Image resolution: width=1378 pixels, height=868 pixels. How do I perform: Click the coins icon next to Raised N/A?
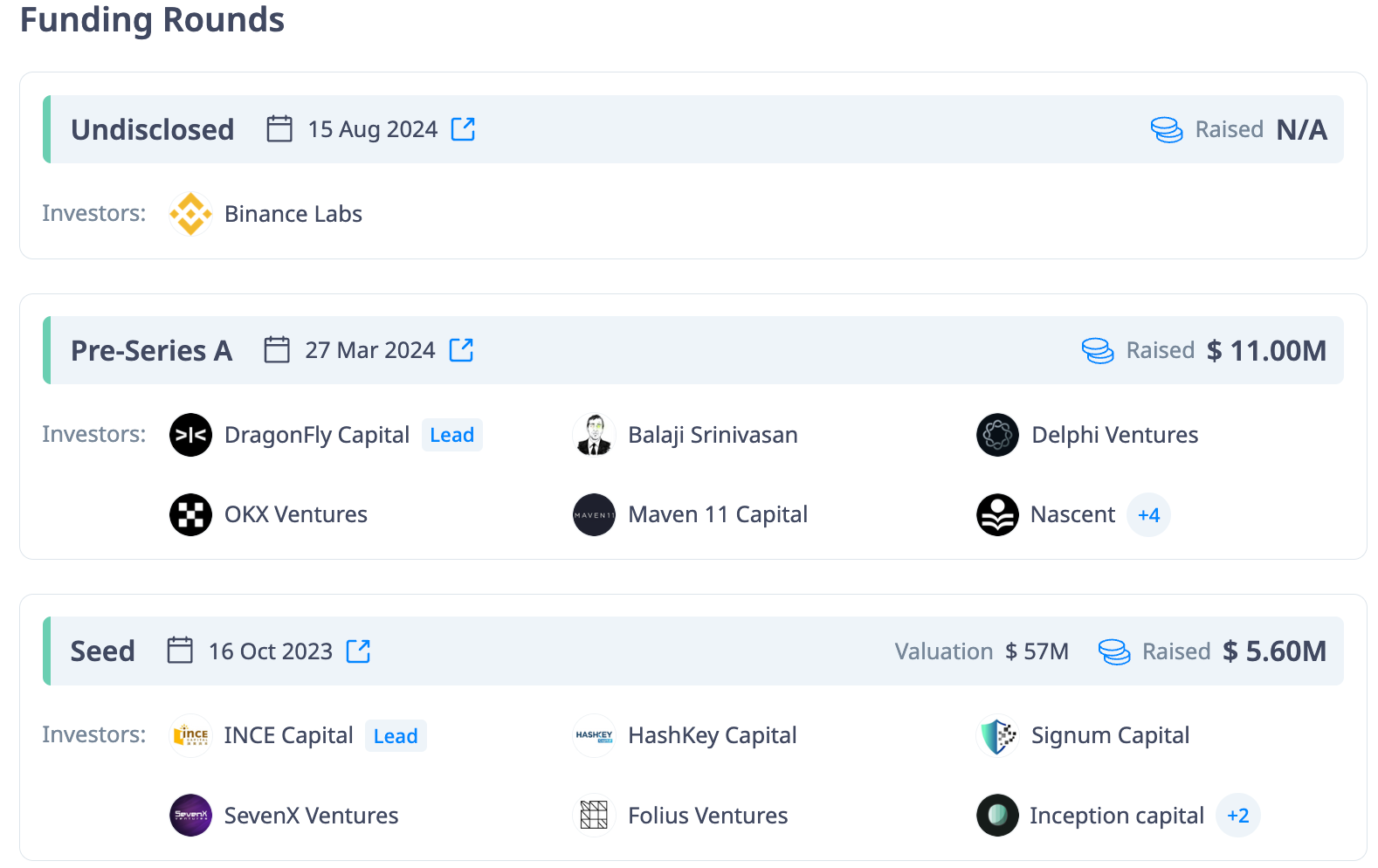pyautogui.click(x=1167, y=129)
